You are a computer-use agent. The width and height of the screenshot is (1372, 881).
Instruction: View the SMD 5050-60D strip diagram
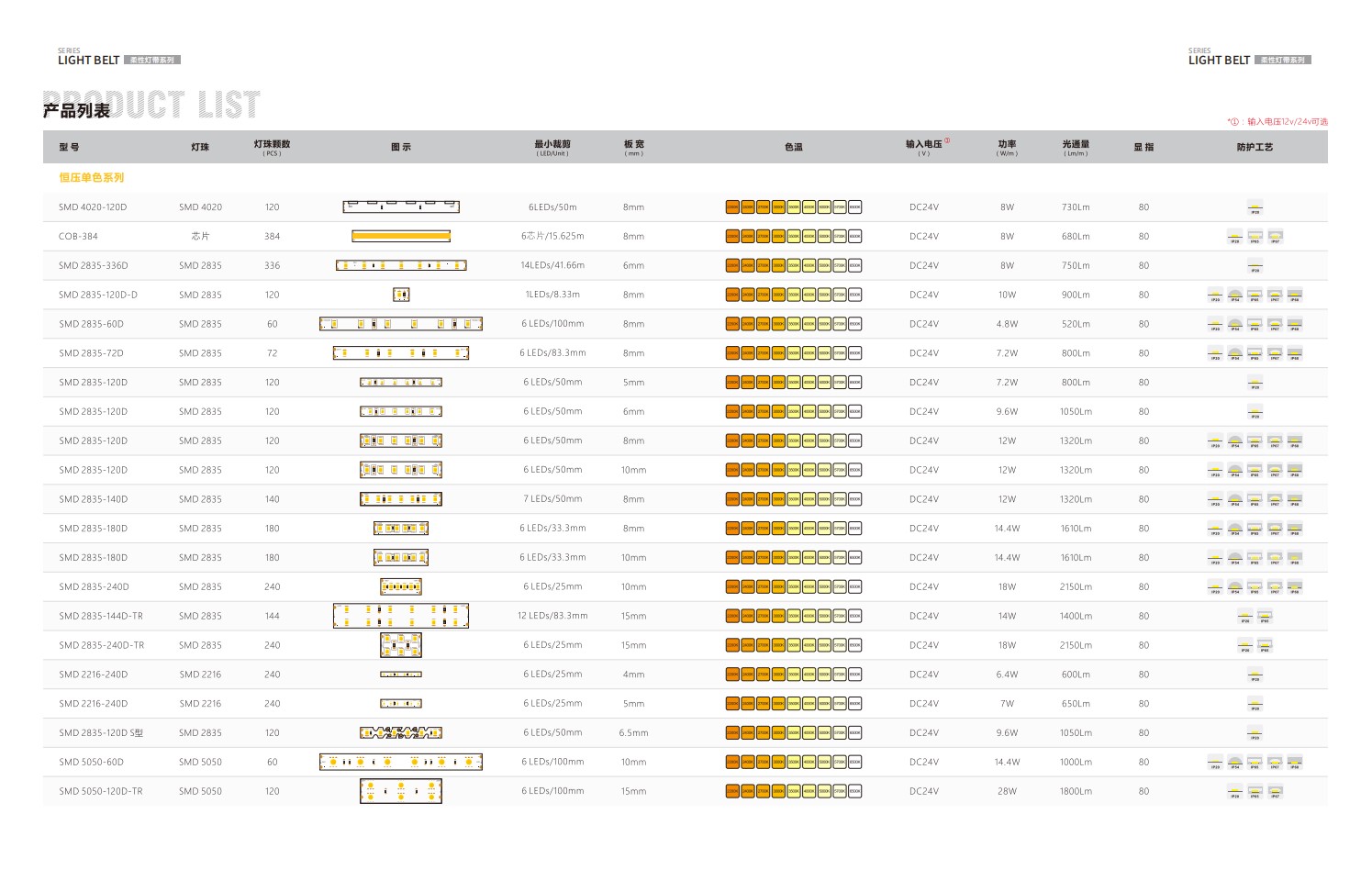(401, 762)
